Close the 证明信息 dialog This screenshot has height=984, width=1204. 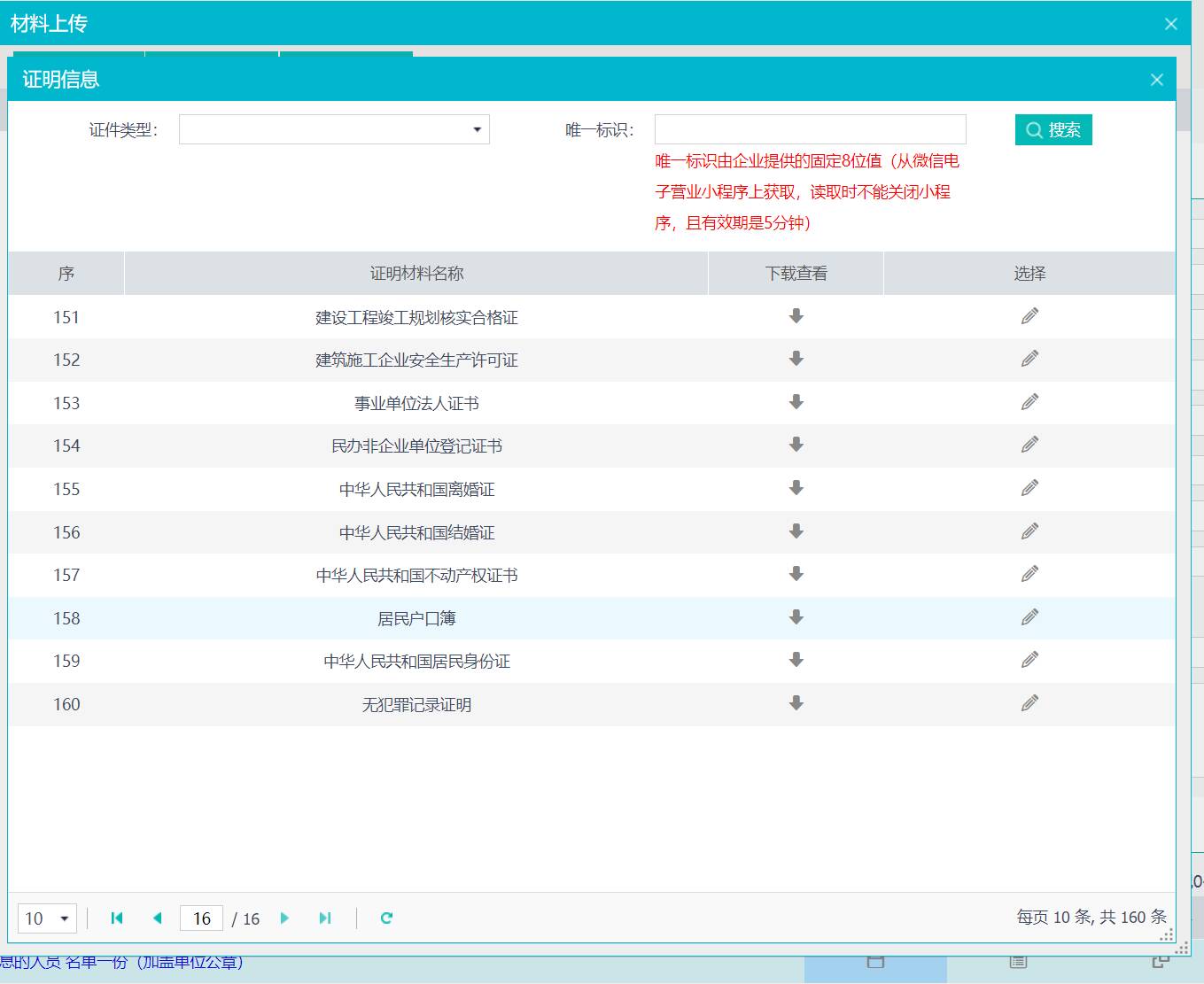click(1156, 80)
